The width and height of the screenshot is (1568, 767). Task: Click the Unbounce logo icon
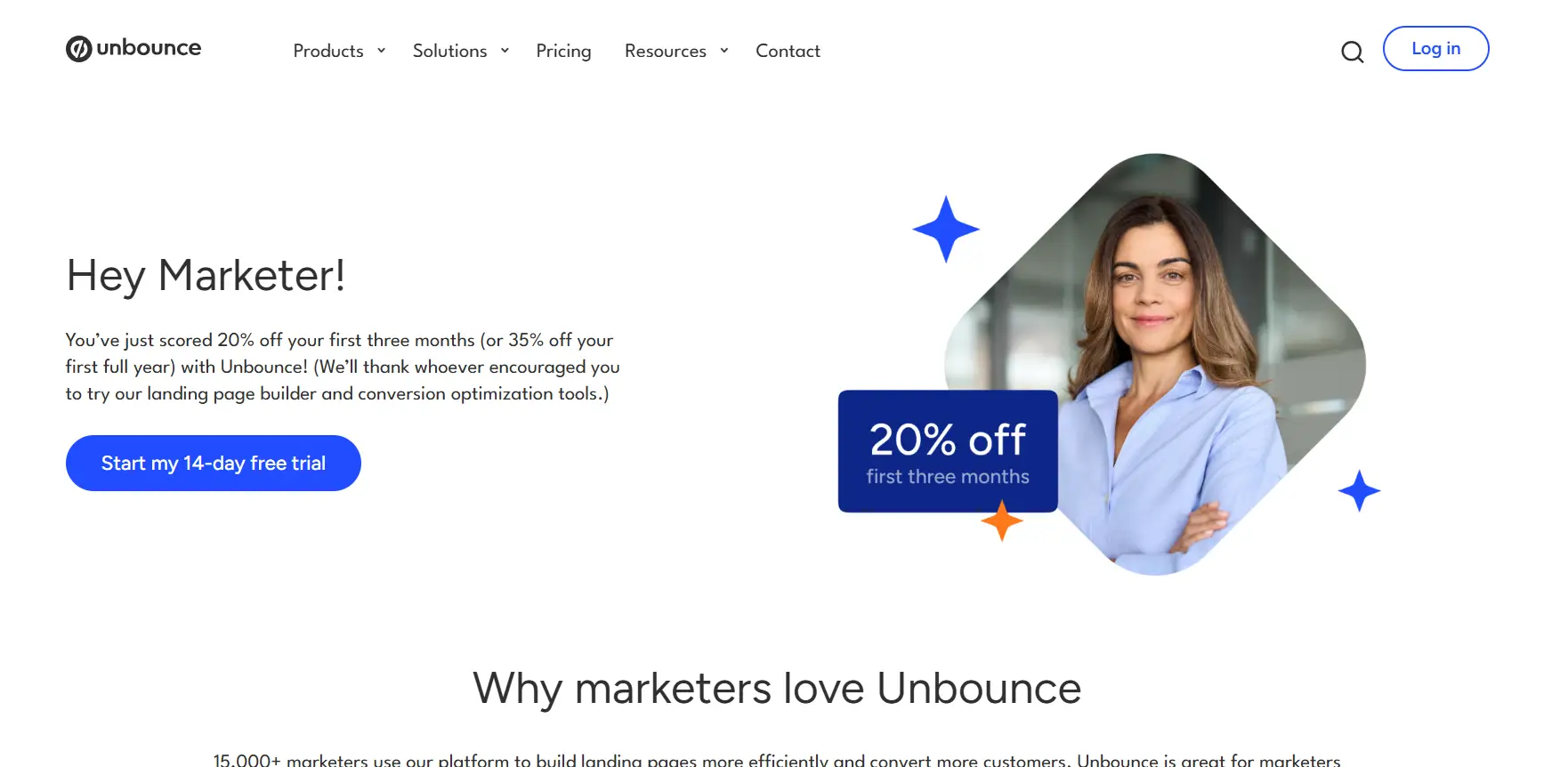tap(79, 49)
